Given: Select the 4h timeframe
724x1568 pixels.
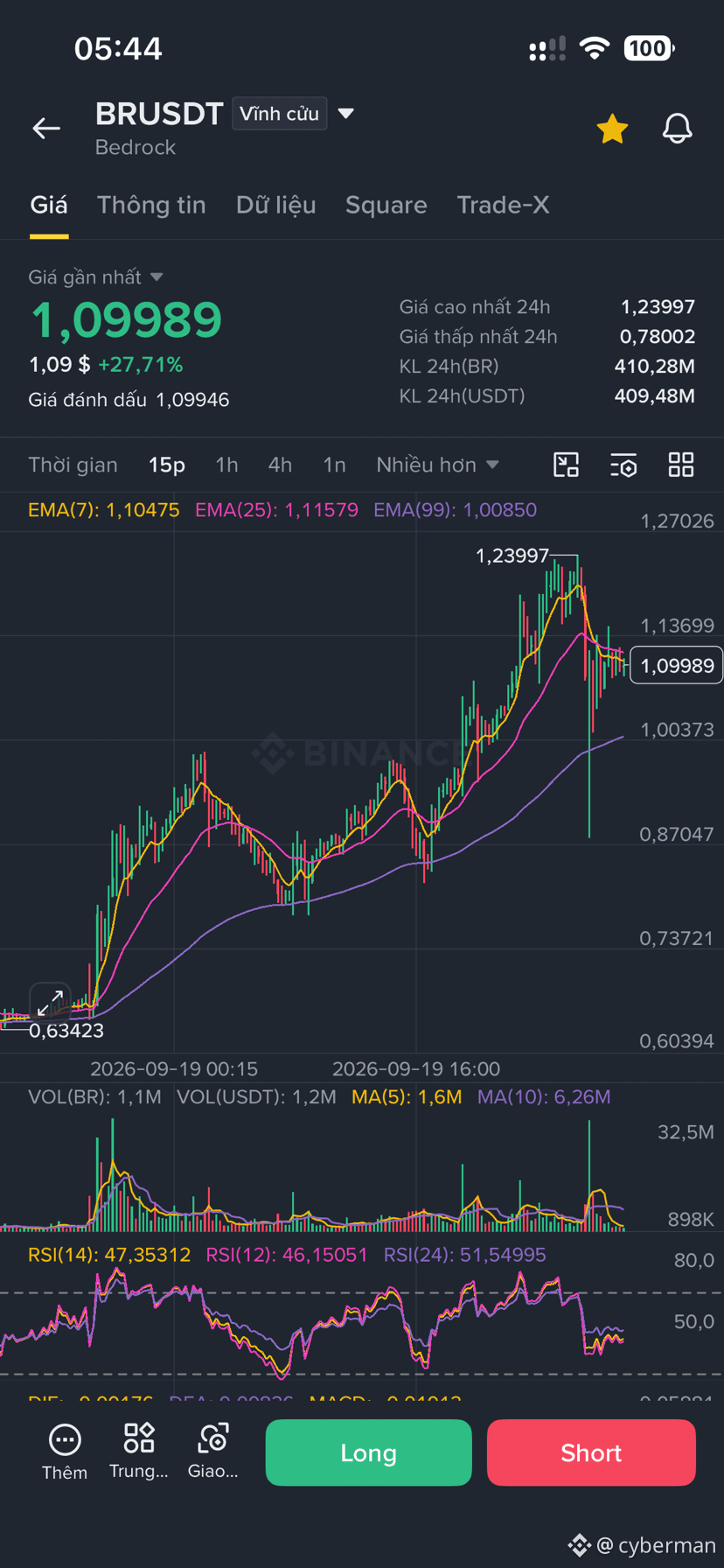Looking at the screenshot, I should tap(280, 465).
